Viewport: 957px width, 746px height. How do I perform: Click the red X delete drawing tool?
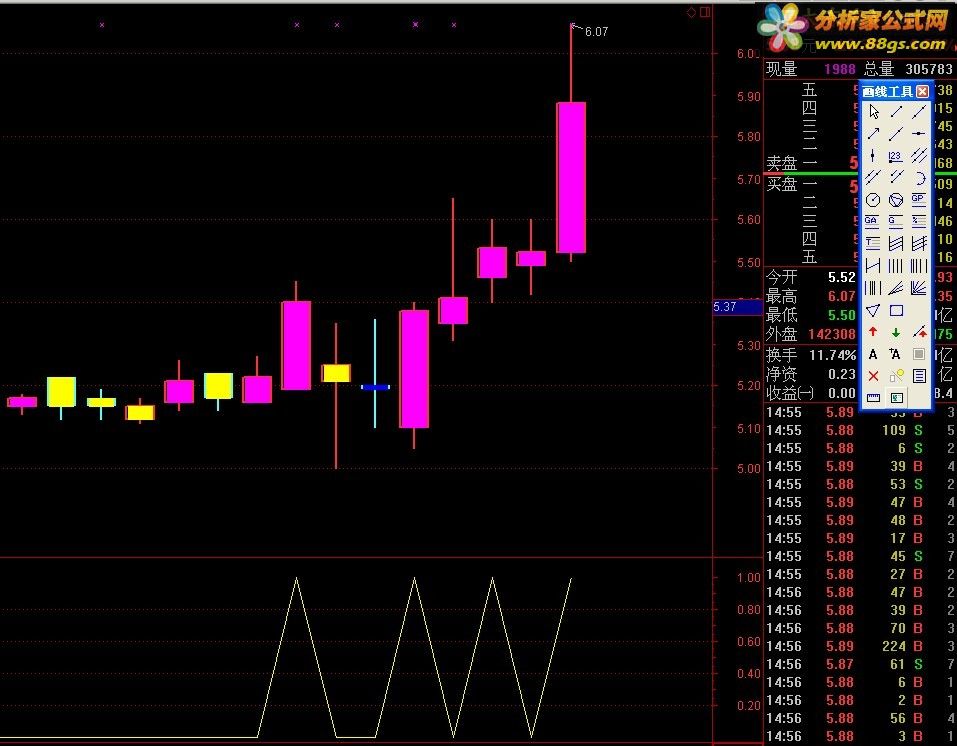point(873,376)
